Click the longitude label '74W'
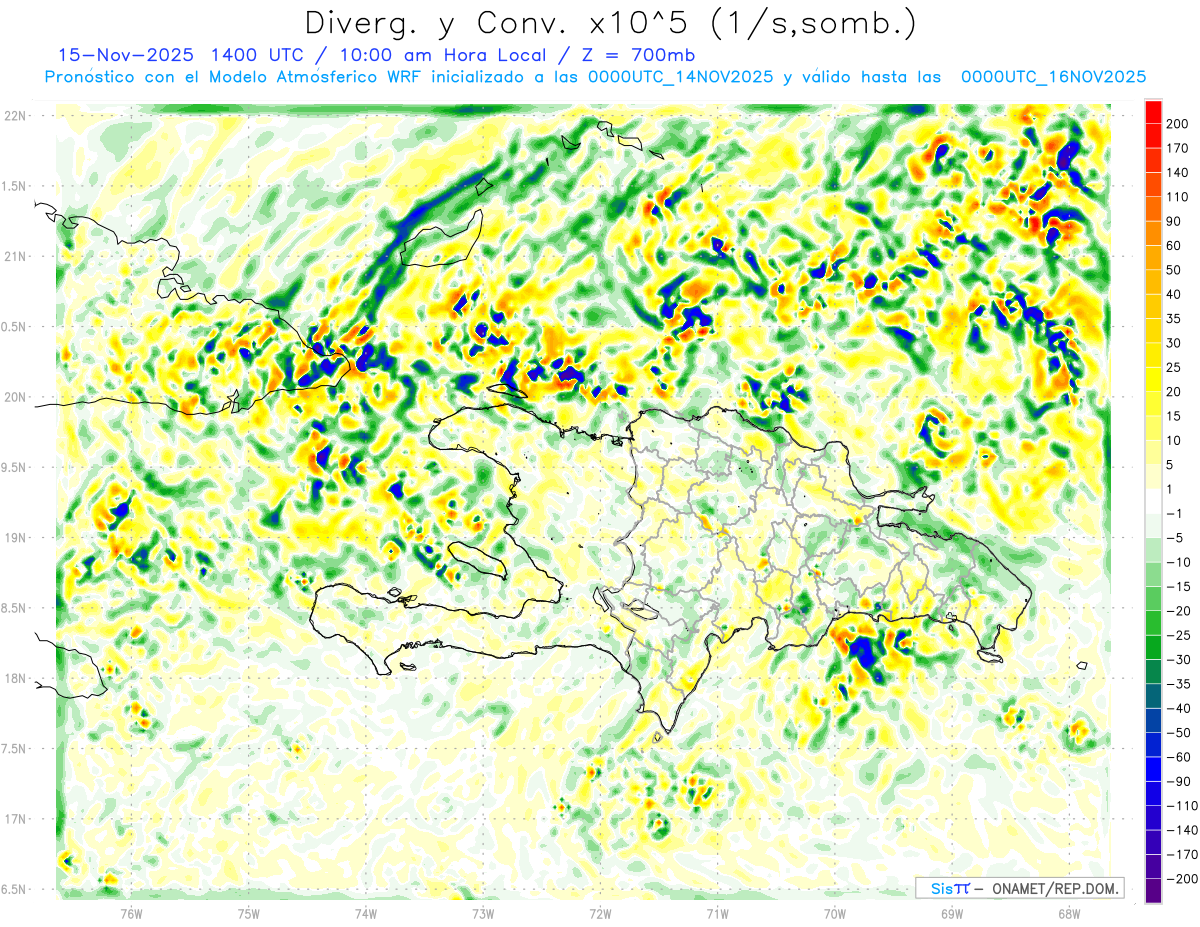 (365, 914)
